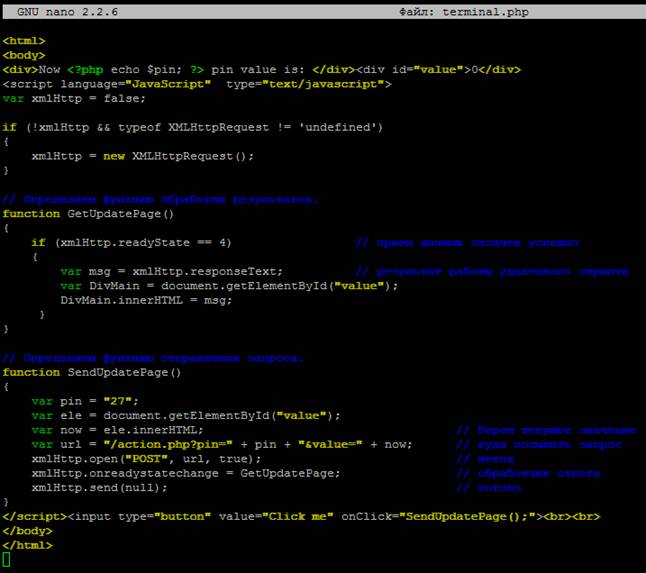Click the language="JavaScript" attribute
The width and height of the screenshot is (646, 573).
click(136, 84)
